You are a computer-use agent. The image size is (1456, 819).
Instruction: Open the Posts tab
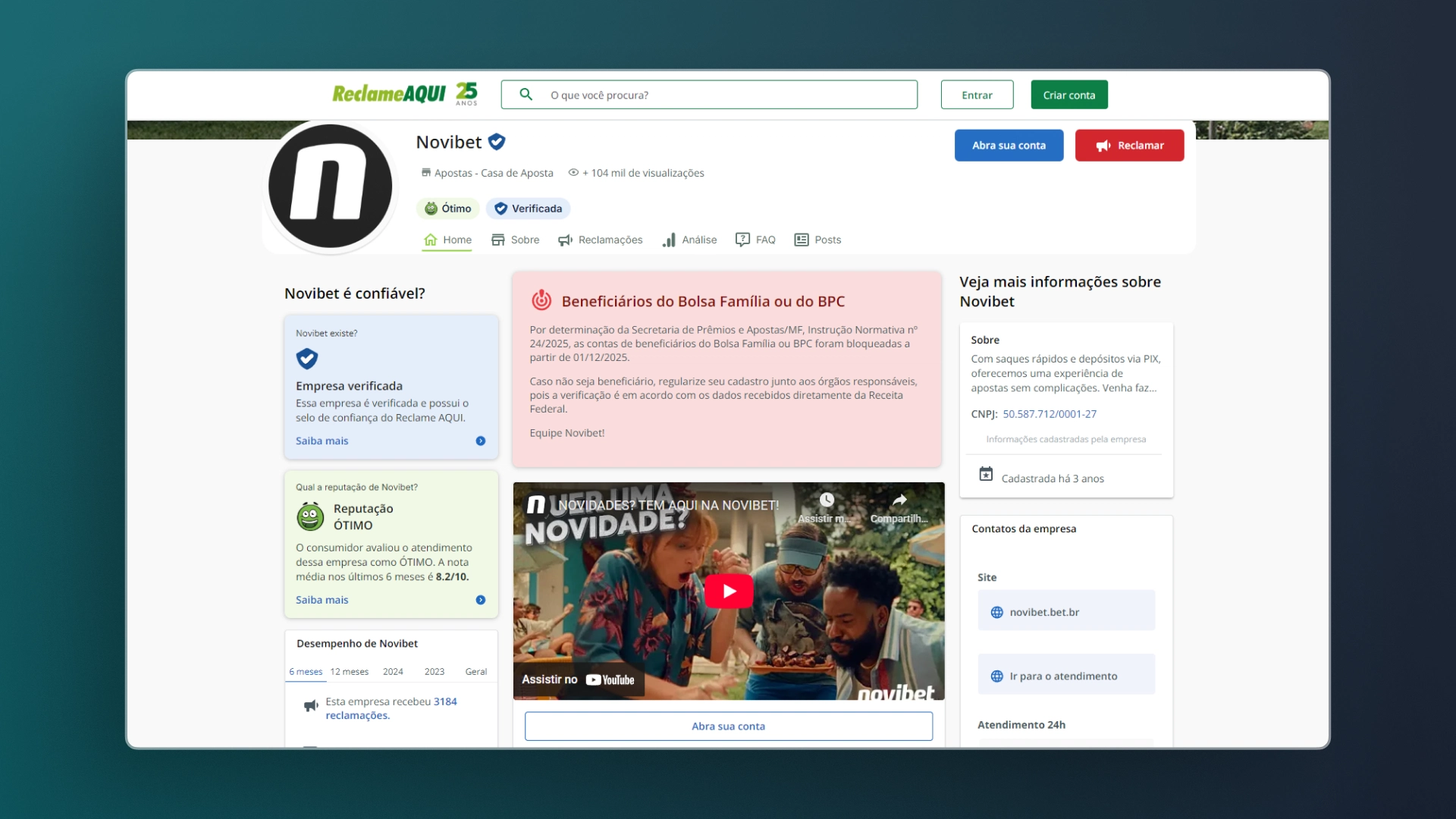(x=817, y=240)
